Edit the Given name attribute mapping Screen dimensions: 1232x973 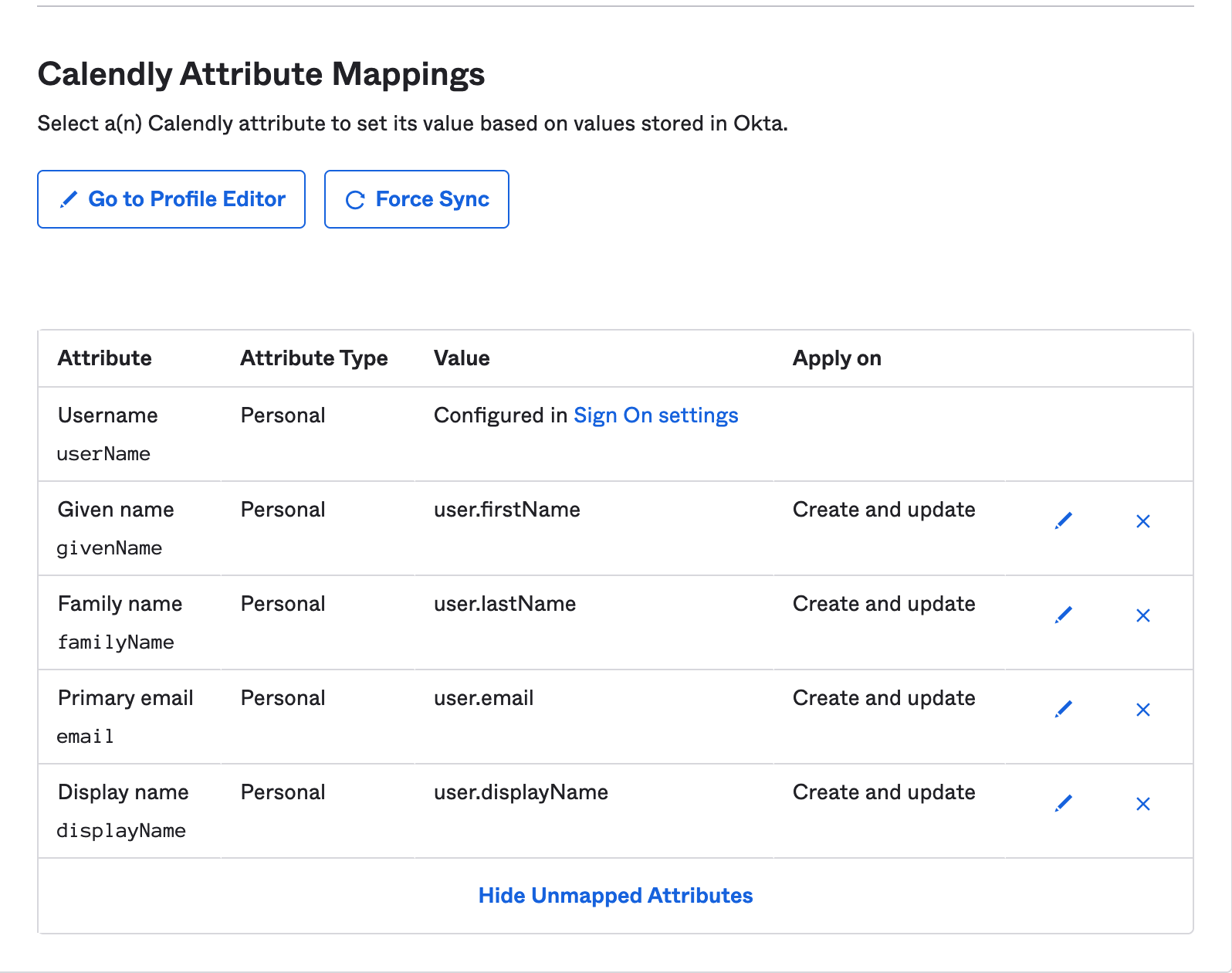[x=1063, y=521]
